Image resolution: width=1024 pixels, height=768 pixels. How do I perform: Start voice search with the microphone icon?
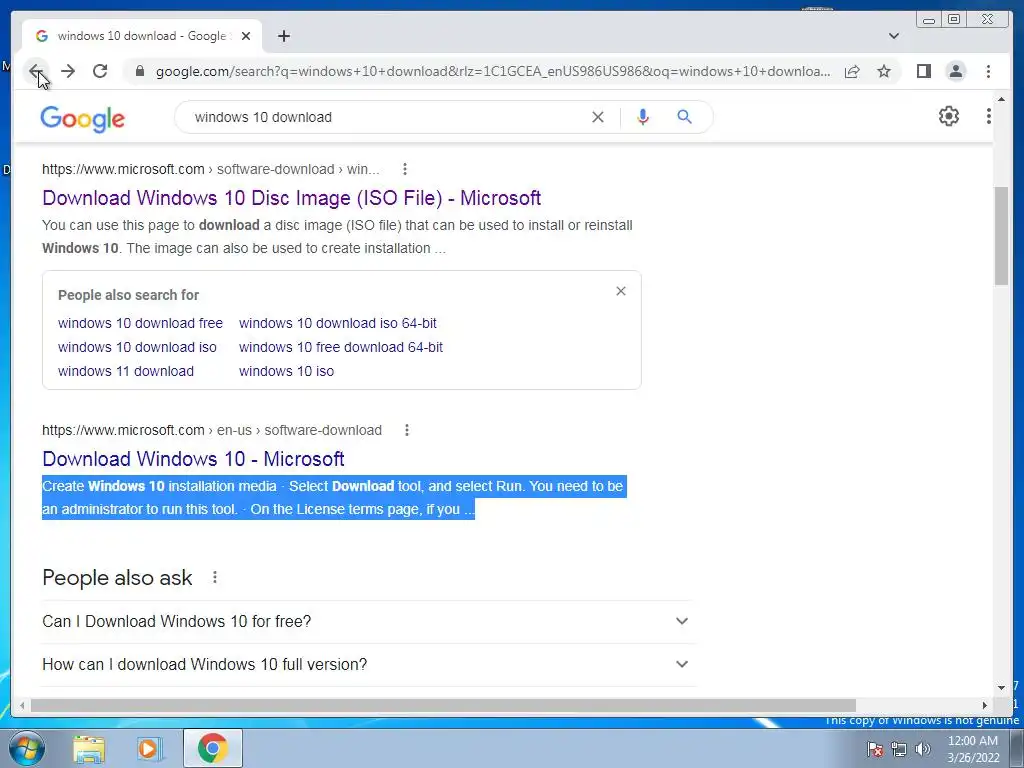click(x=643, y=117)
